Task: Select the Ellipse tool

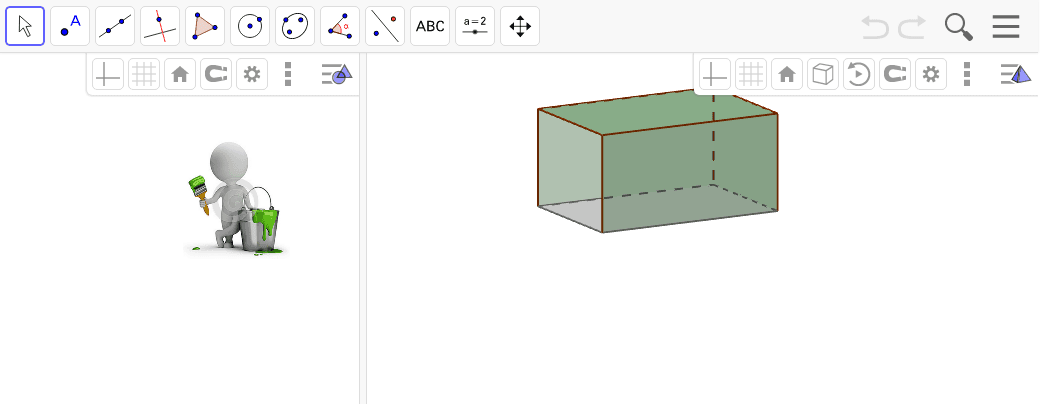Action: pyautogui.click(x=295, y=26)
